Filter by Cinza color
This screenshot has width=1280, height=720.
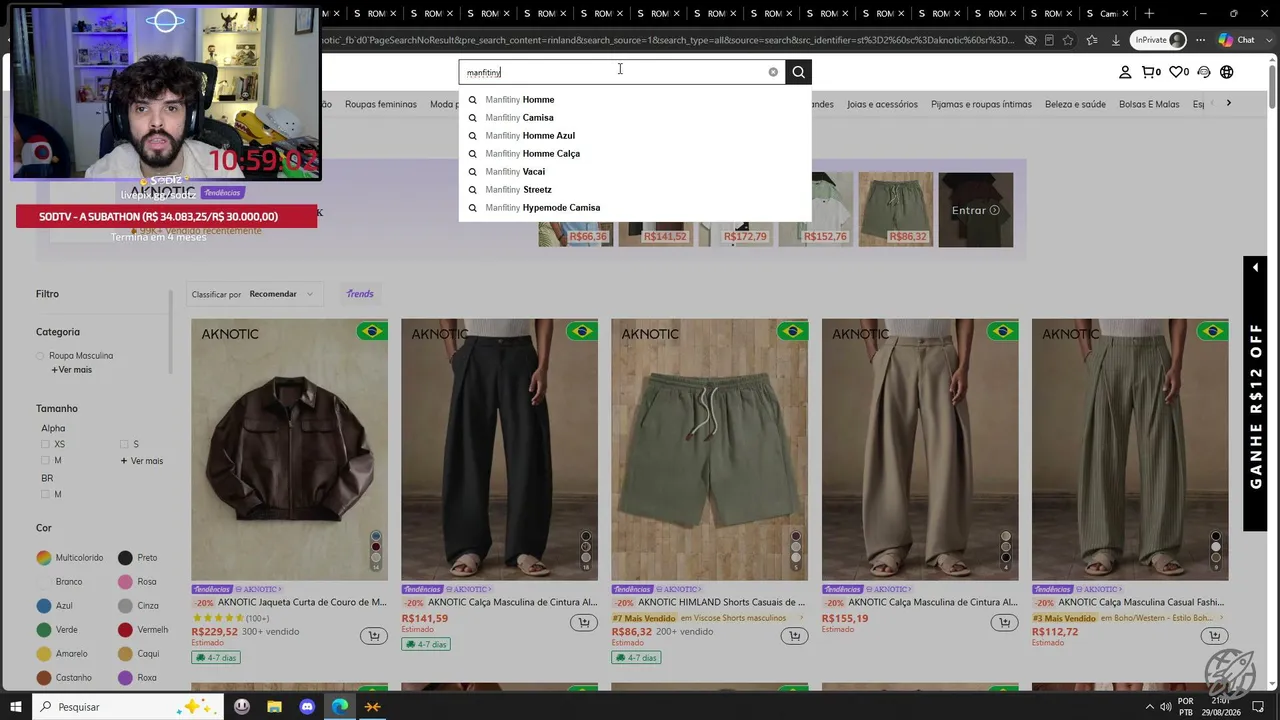point(125,606)
